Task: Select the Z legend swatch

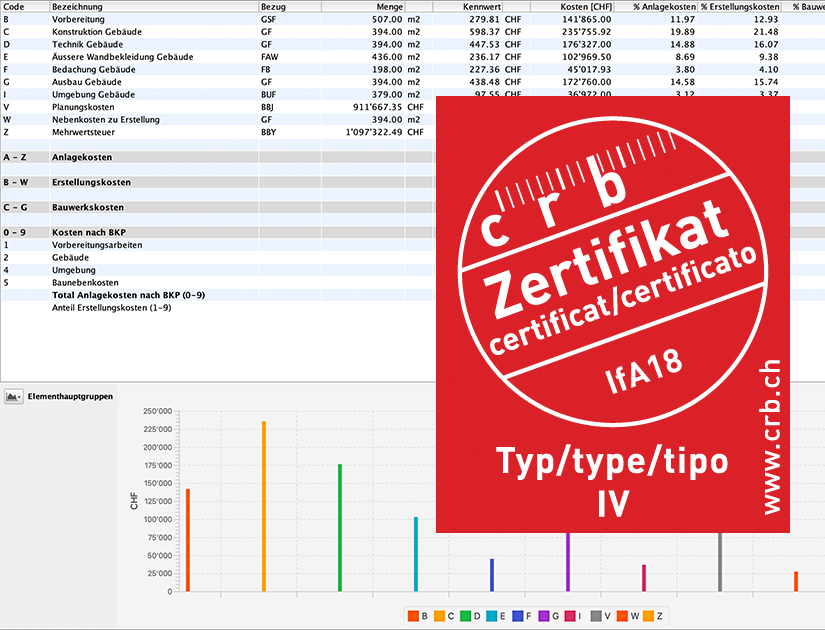Action: (x=648, y=616)
